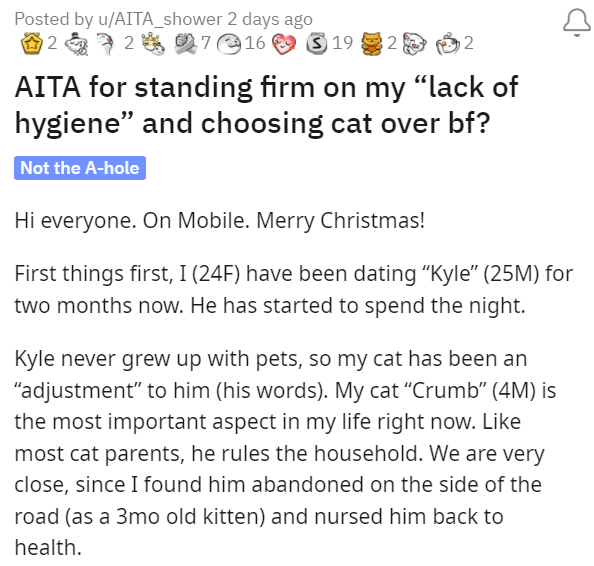This screenshot has width=594, height=566.
Task: Click the post title about hygiene and cat
Action: coord(266,105)
